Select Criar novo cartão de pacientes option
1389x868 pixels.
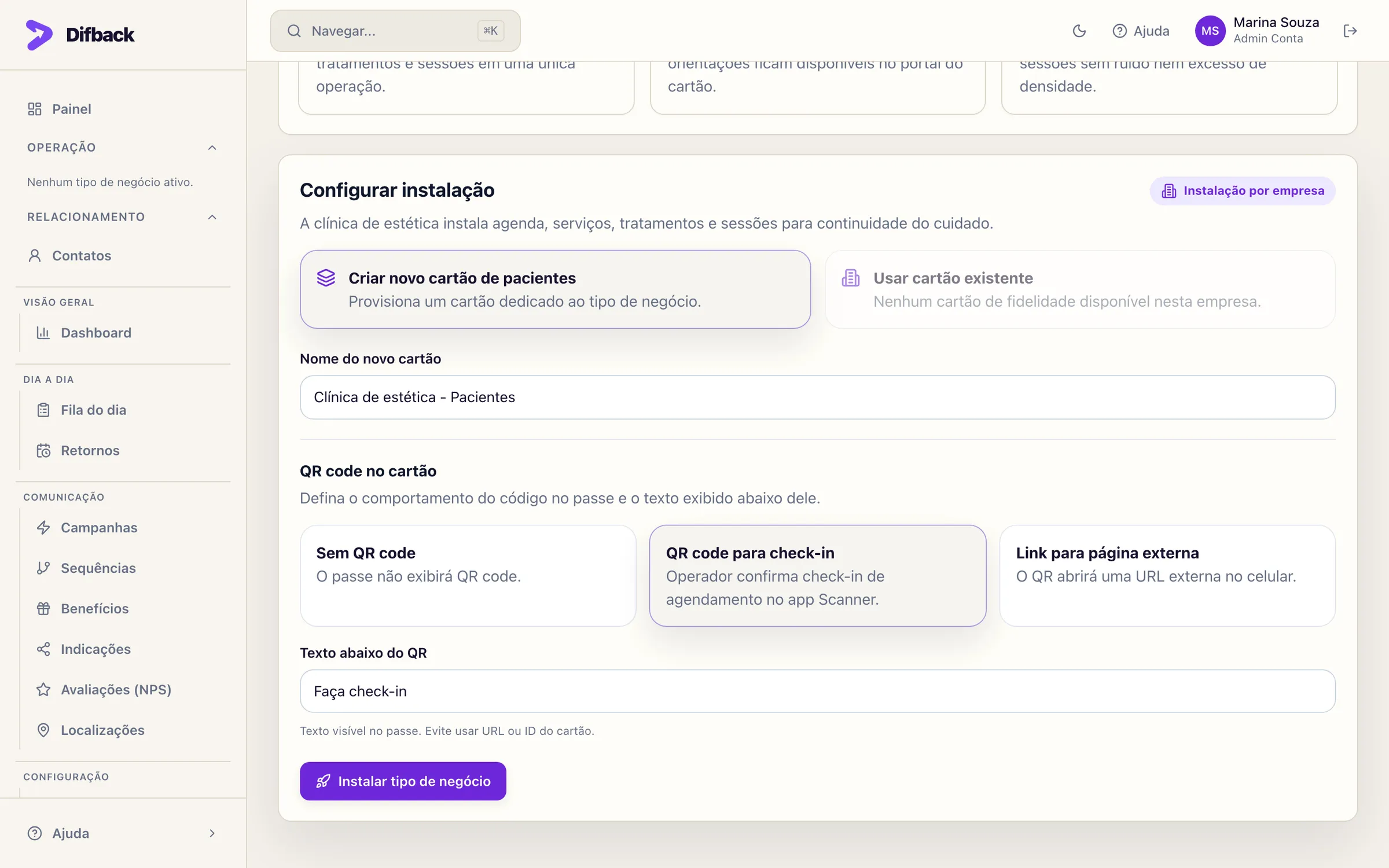555,289
